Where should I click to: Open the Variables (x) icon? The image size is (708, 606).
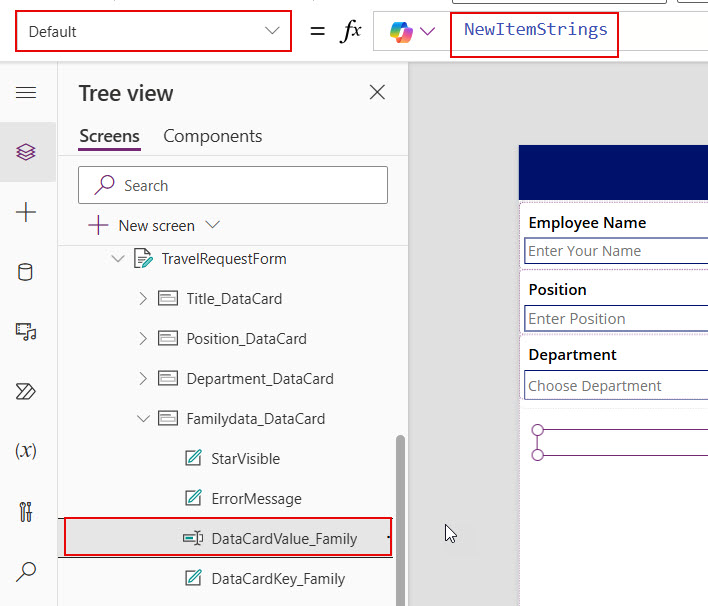click(26, 451)
